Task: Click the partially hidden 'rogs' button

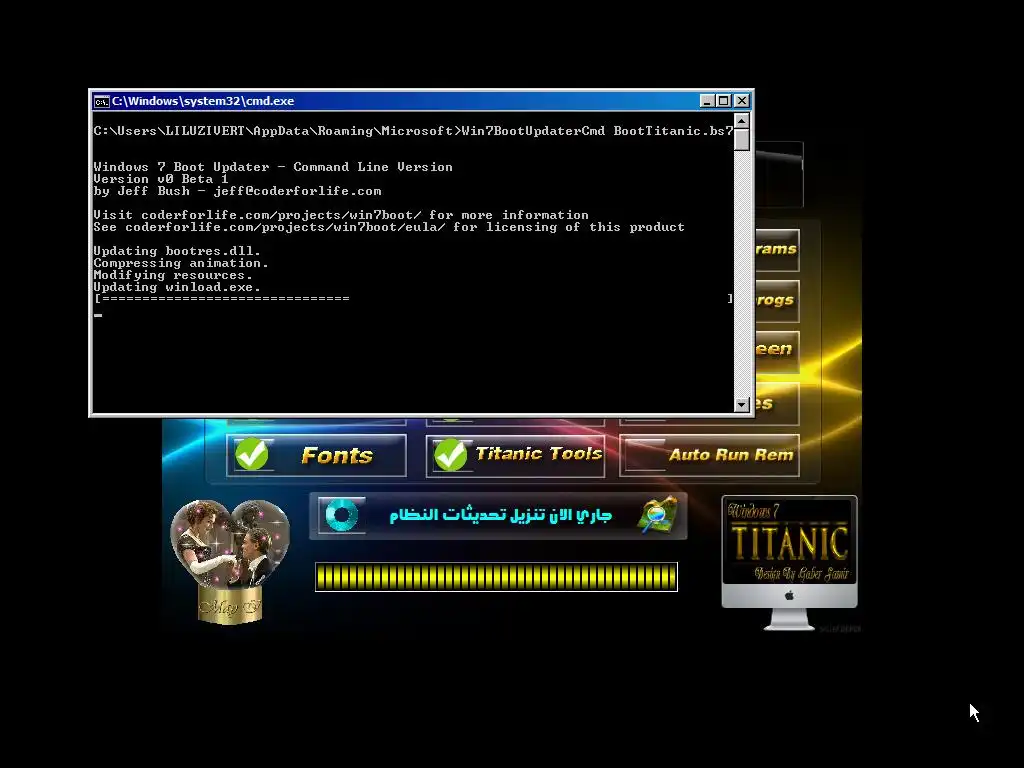Action: (777, 300)
